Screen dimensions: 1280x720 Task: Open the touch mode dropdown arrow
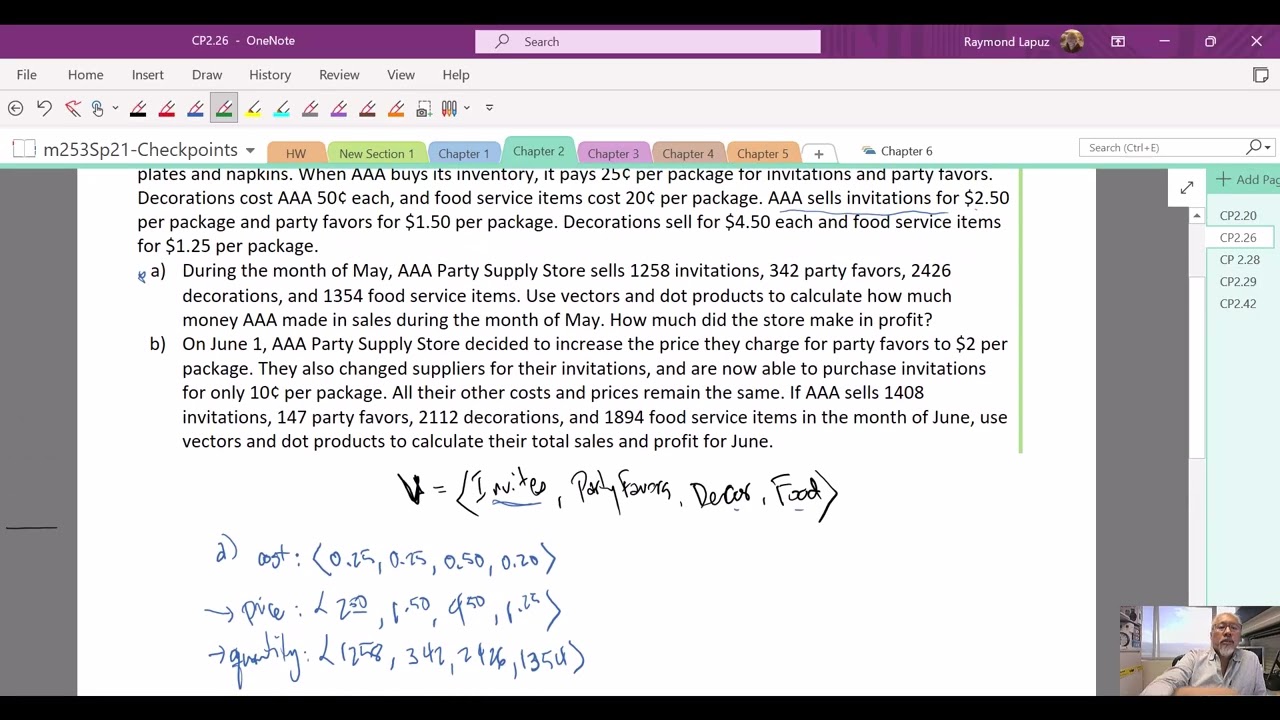(115, 108)
